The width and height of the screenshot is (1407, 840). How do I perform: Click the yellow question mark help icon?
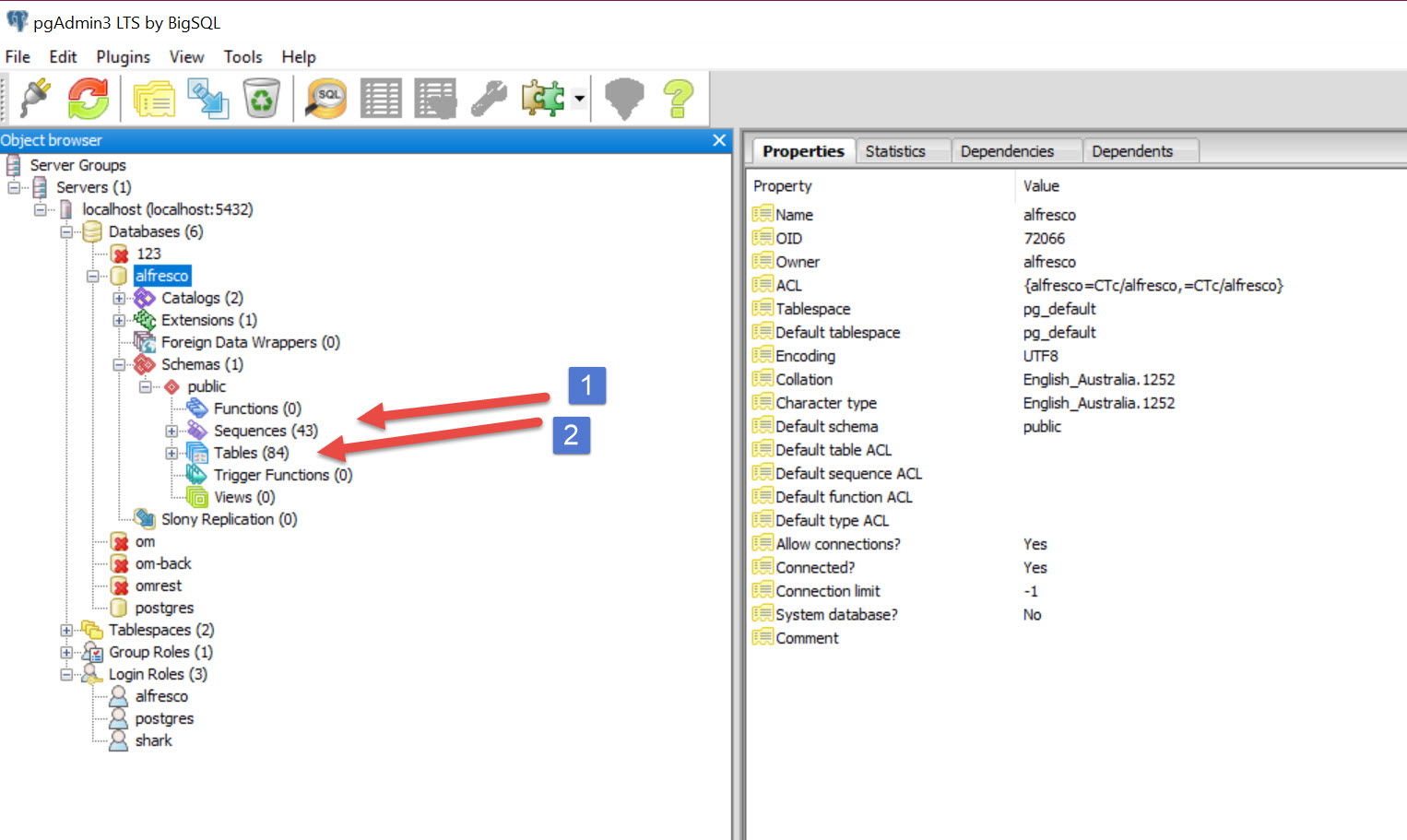click(679, 98)
